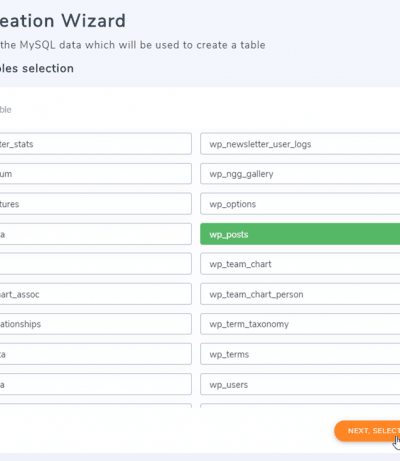Viewport: 400px width, 461px height.
Task: Select the partially visible table below wp_users
Action: click(x=300, y=406)
